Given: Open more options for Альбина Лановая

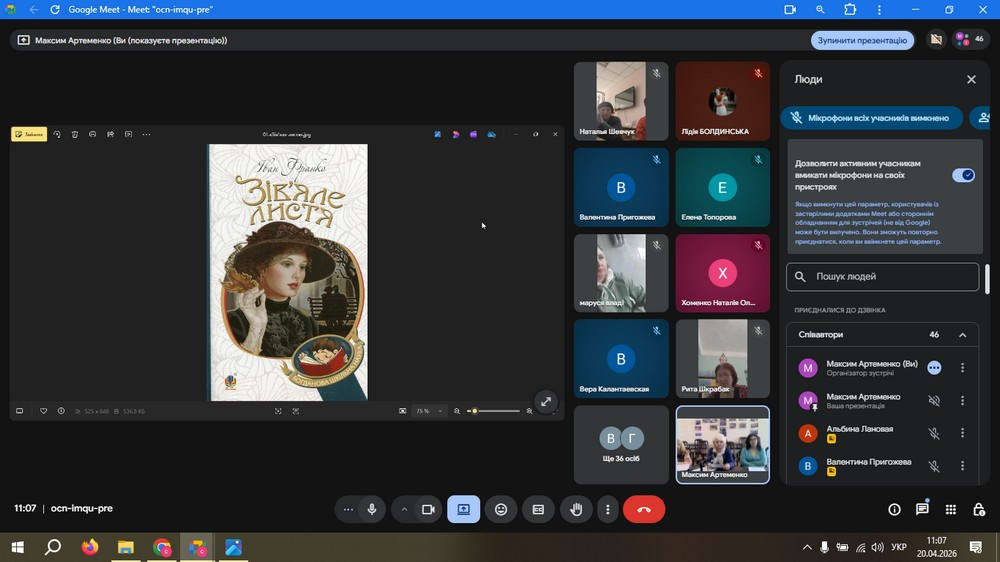Looking at the screenshot, I should click(x=962, y=433).
